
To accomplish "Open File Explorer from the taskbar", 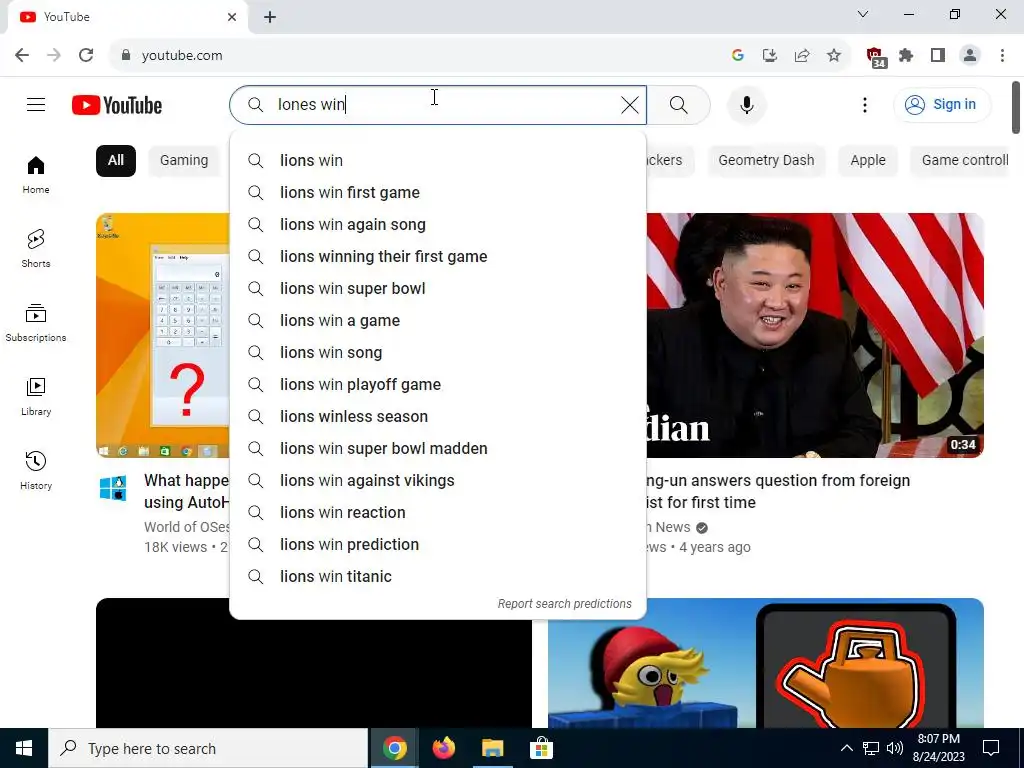I will pyautogui.click(x=492, y=748).
